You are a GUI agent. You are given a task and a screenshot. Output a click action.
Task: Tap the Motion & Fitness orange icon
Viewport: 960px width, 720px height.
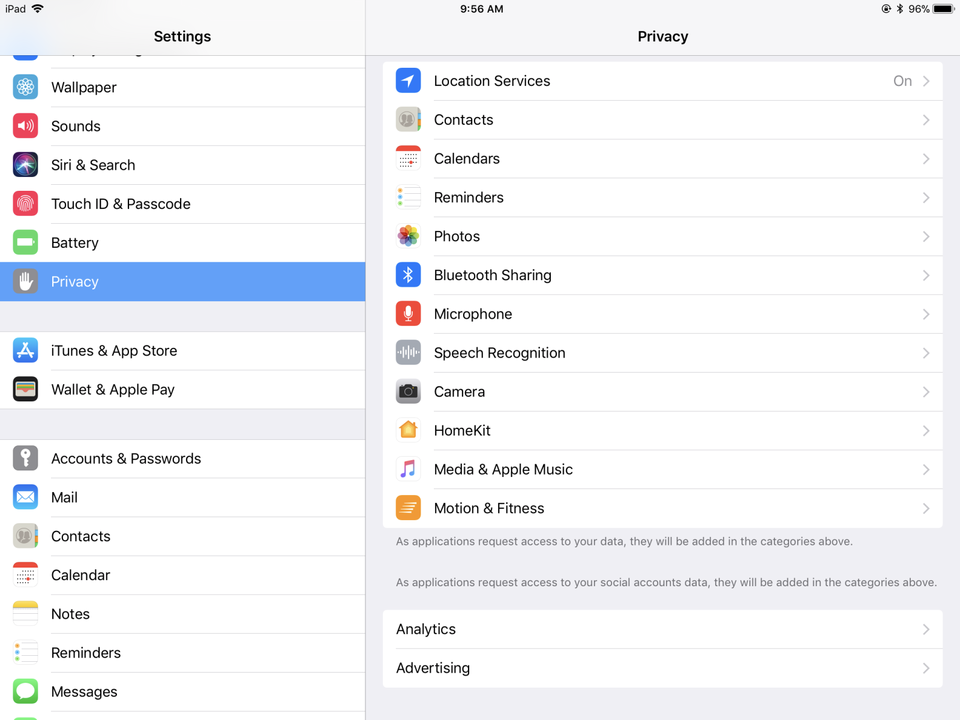(408, 508)
